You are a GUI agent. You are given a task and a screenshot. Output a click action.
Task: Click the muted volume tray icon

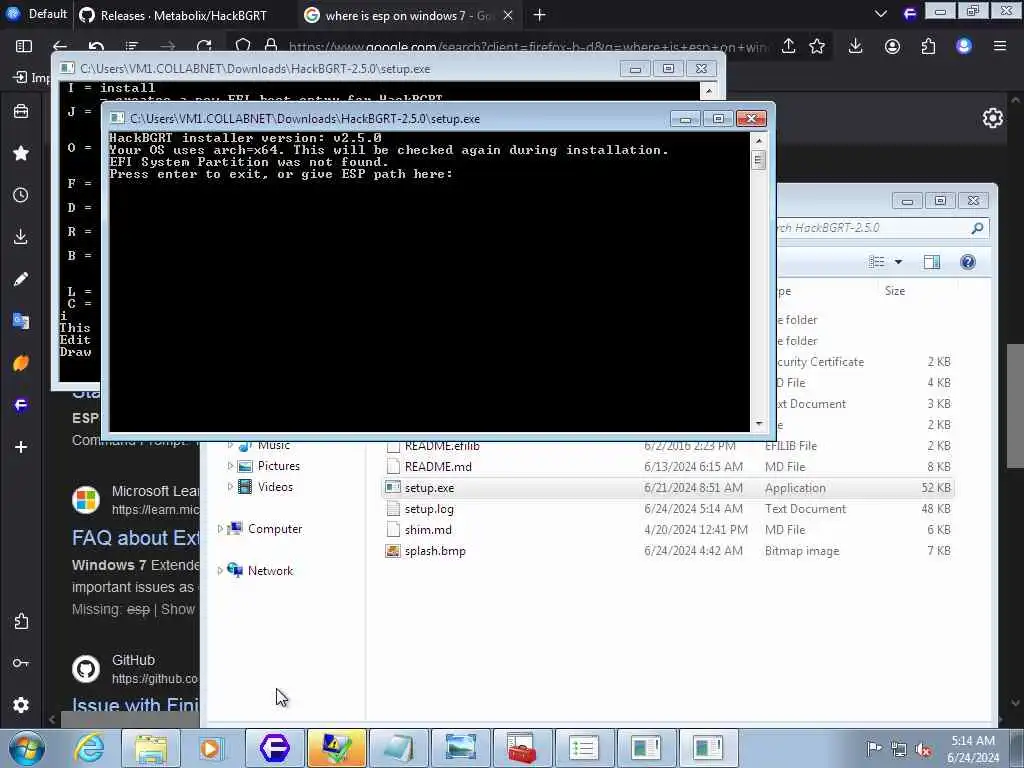[923, 750]
